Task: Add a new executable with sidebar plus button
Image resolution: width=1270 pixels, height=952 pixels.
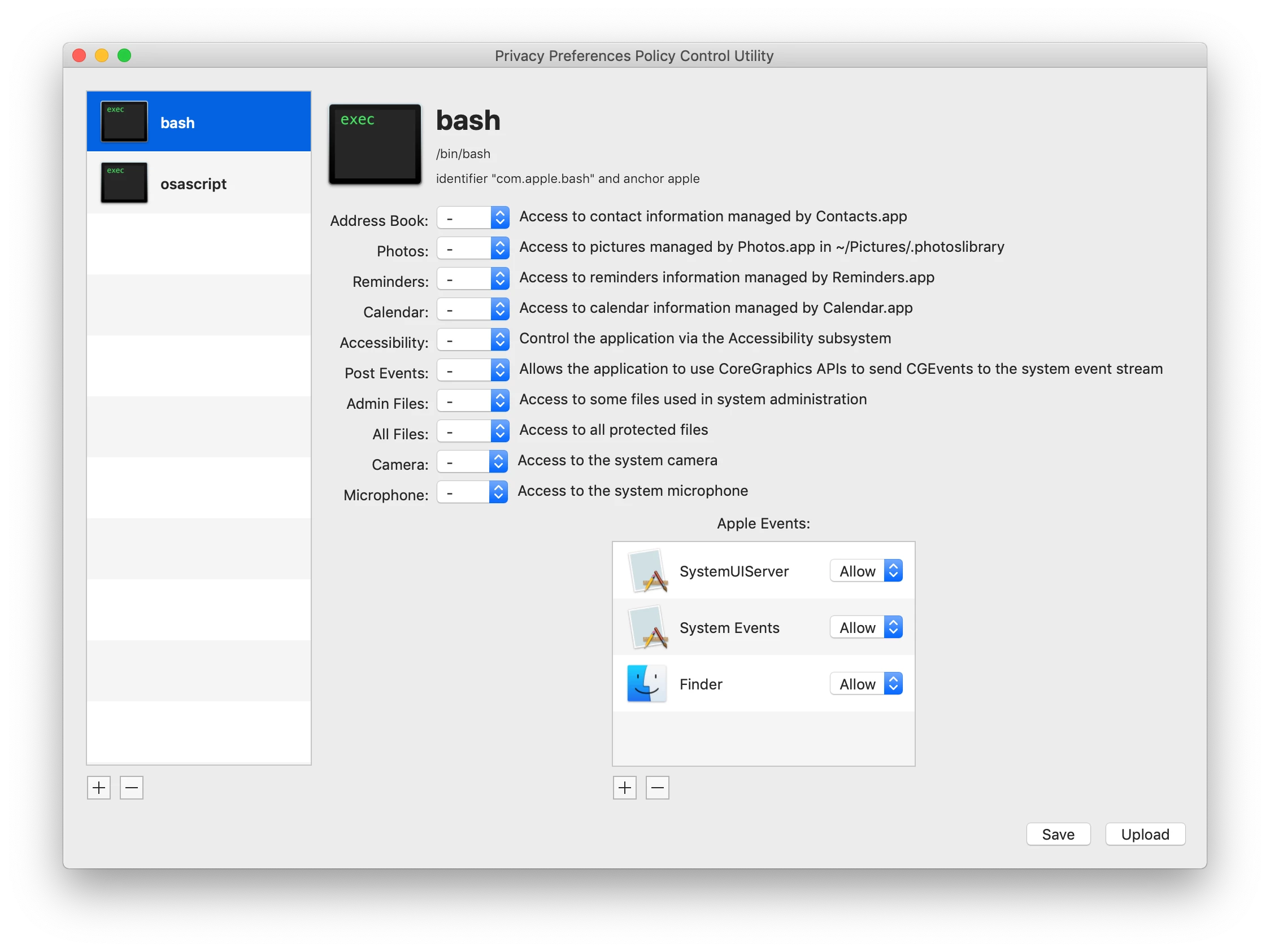Action: coord(99,788)
